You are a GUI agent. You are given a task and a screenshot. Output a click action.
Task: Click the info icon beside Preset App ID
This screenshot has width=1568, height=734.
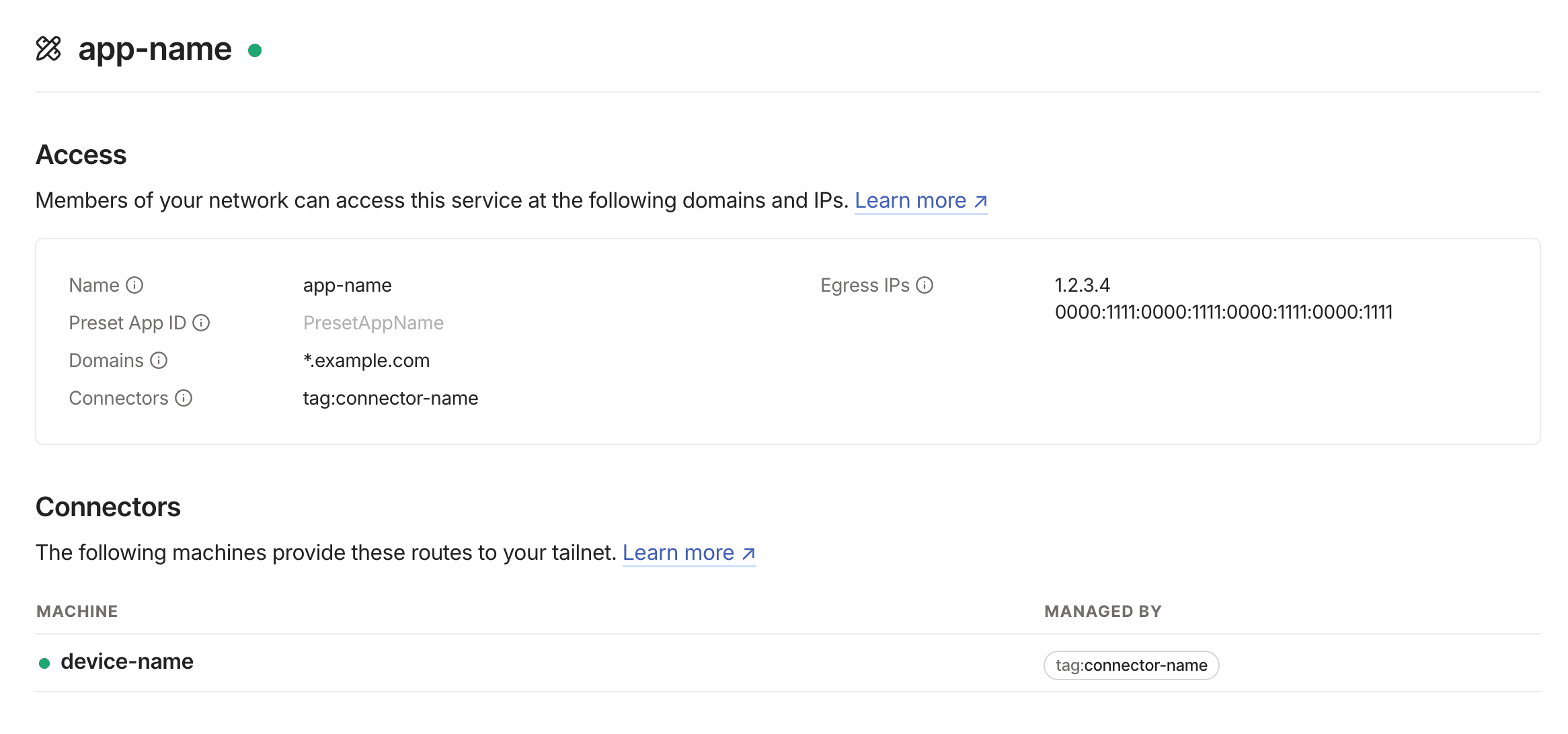pyautogui.click(x=201, y=323)
